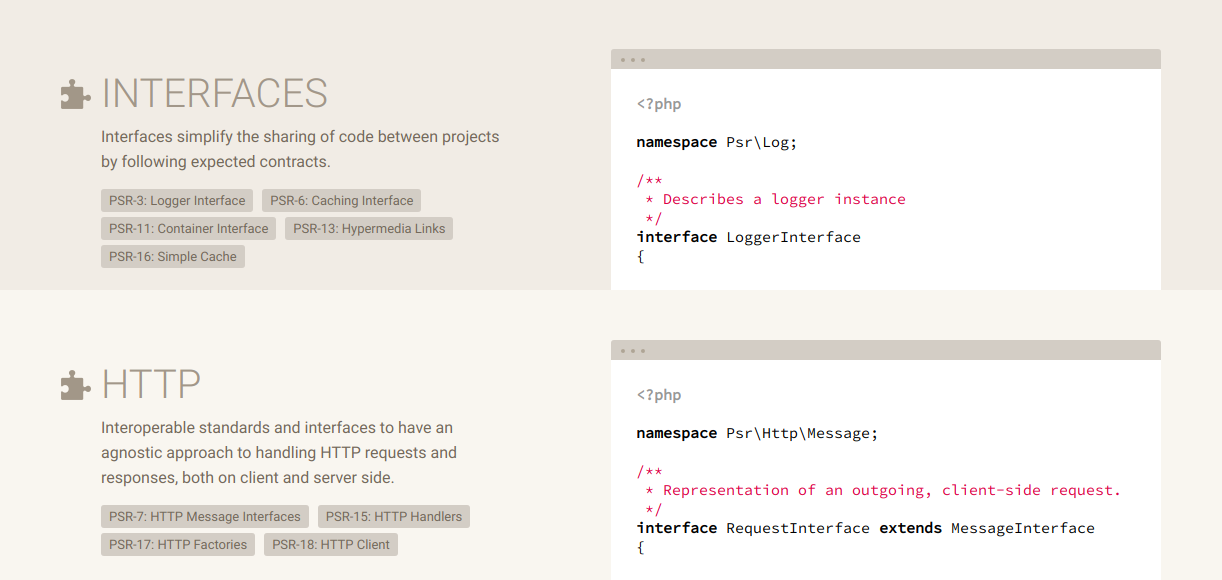Click the rightmost dot on the HTTP code window
This screenshot has height=580, width=1222.
[643, 350]
